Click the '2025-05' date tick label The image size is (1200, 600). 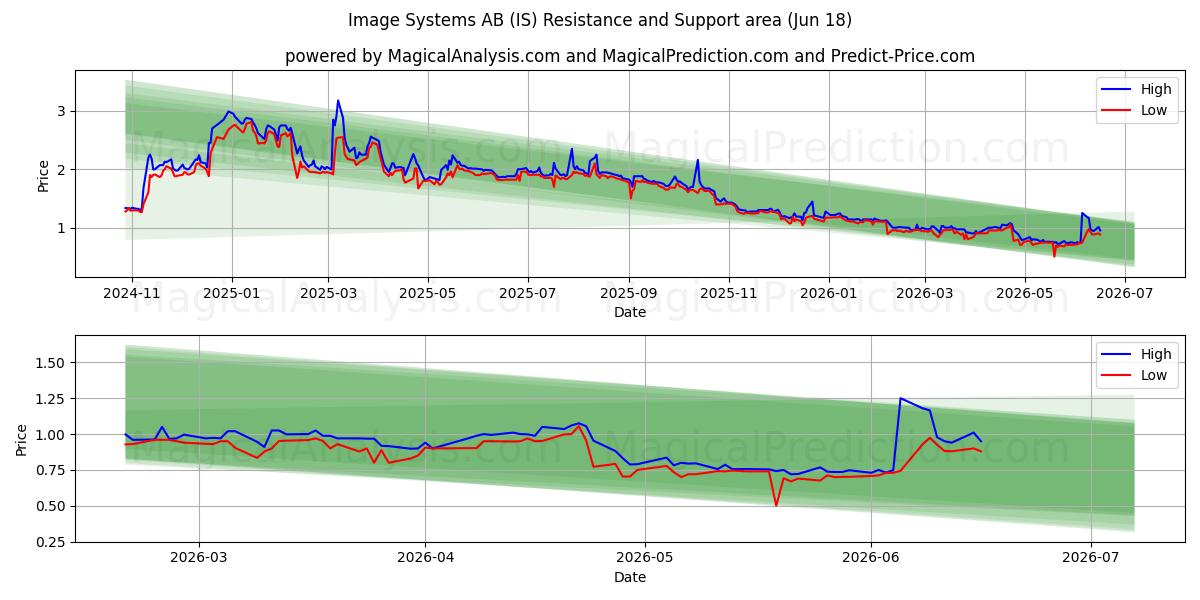click(428, 294)
